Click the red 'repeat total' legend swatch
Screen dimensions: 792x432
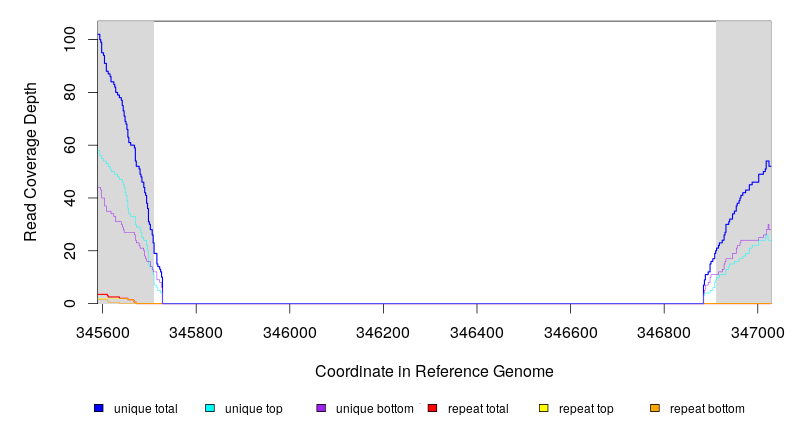coord(432,408)
